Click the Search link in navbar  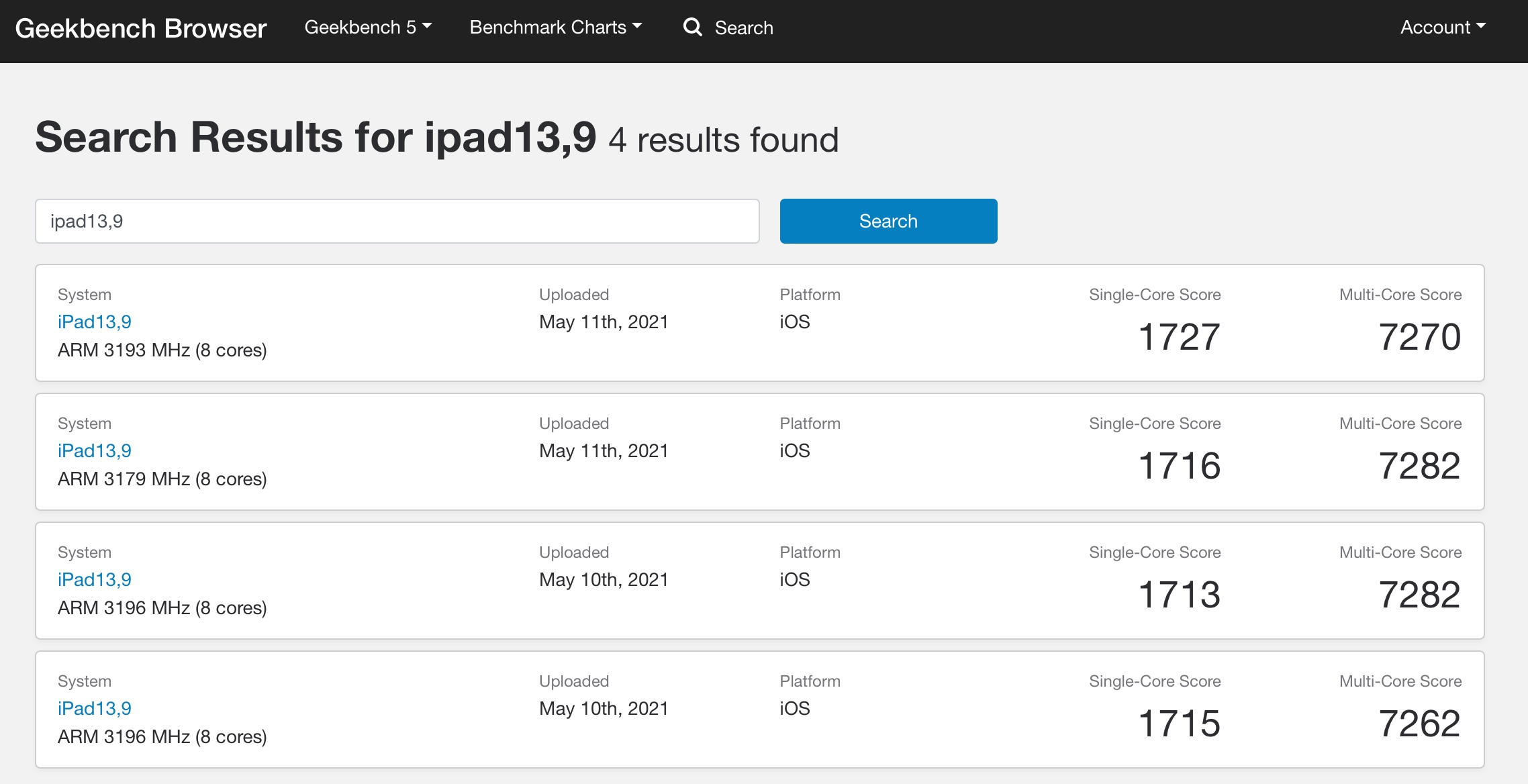[743, 28]
